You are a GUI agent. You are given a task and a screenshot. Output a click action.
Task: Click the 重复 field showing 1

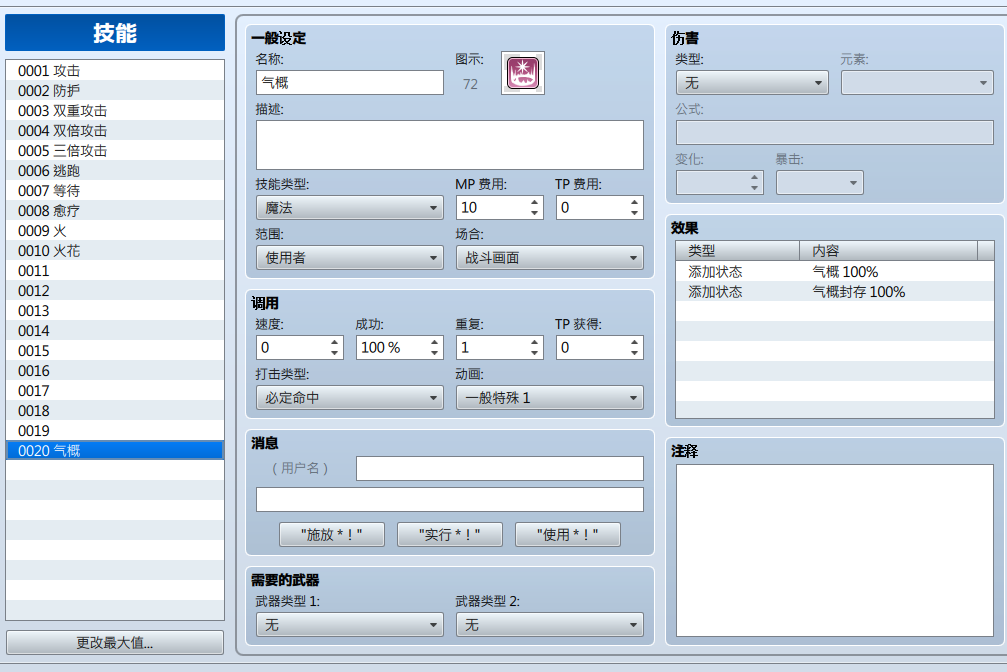coord(500,348)
